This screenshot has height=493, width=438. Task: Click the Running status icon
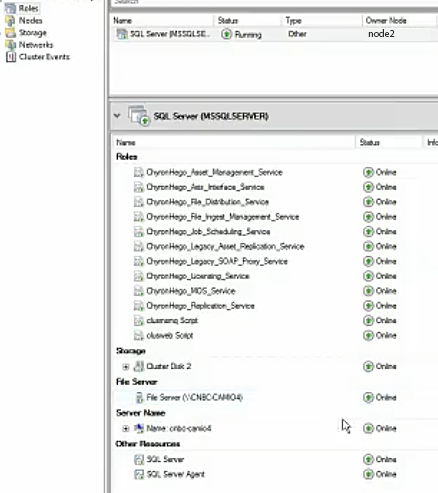click(x=226, y=34)
